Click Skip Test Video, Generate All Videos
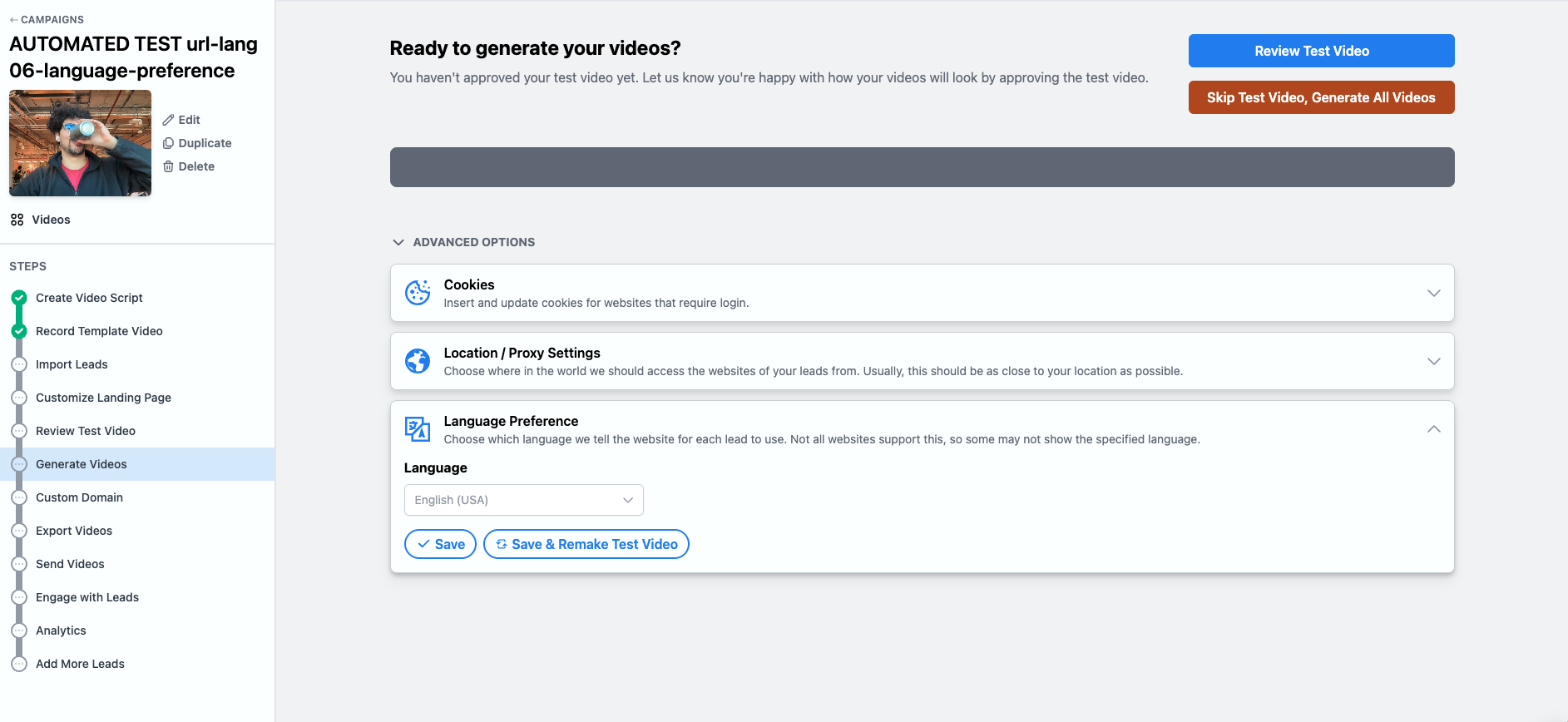The height and width of the screenshot is (722, 1568). click(x=1321, y=97)
